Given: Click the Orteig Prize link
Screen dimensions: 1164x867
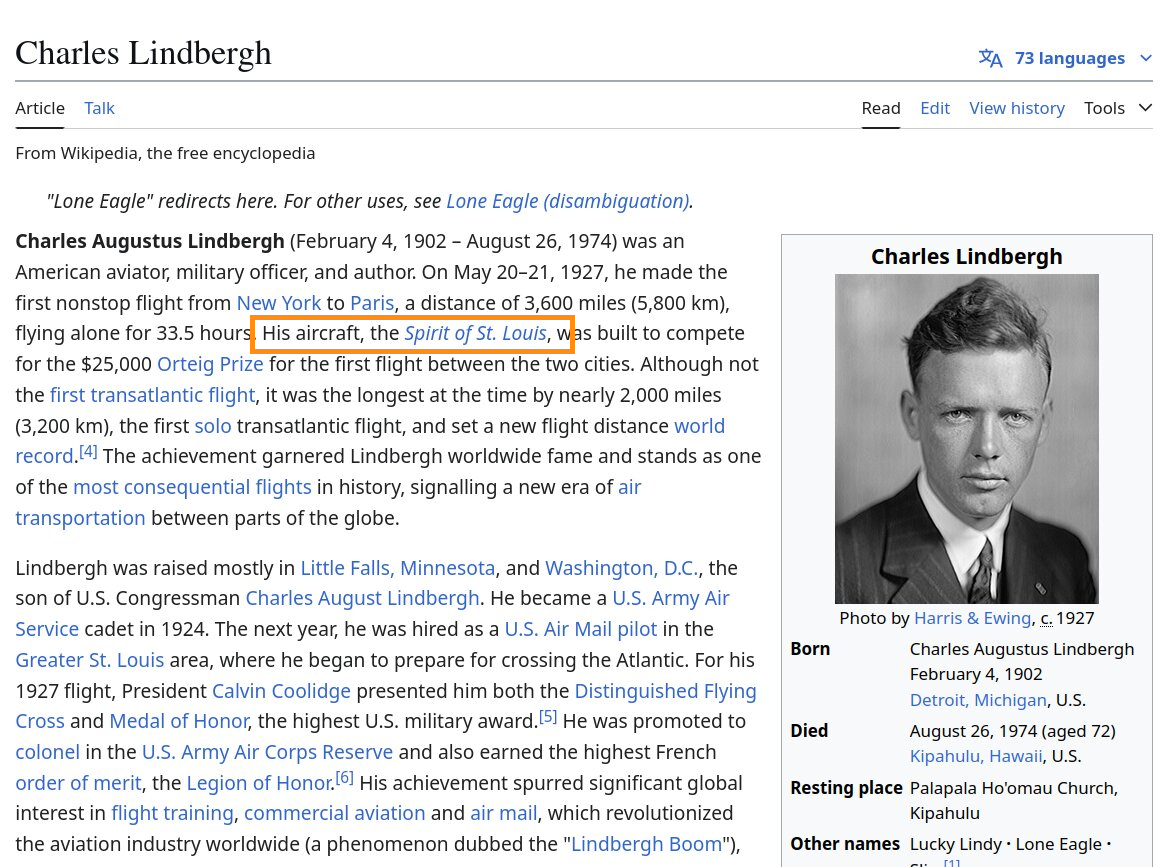Looking at the screenshot, I should [x=210, y=363].
